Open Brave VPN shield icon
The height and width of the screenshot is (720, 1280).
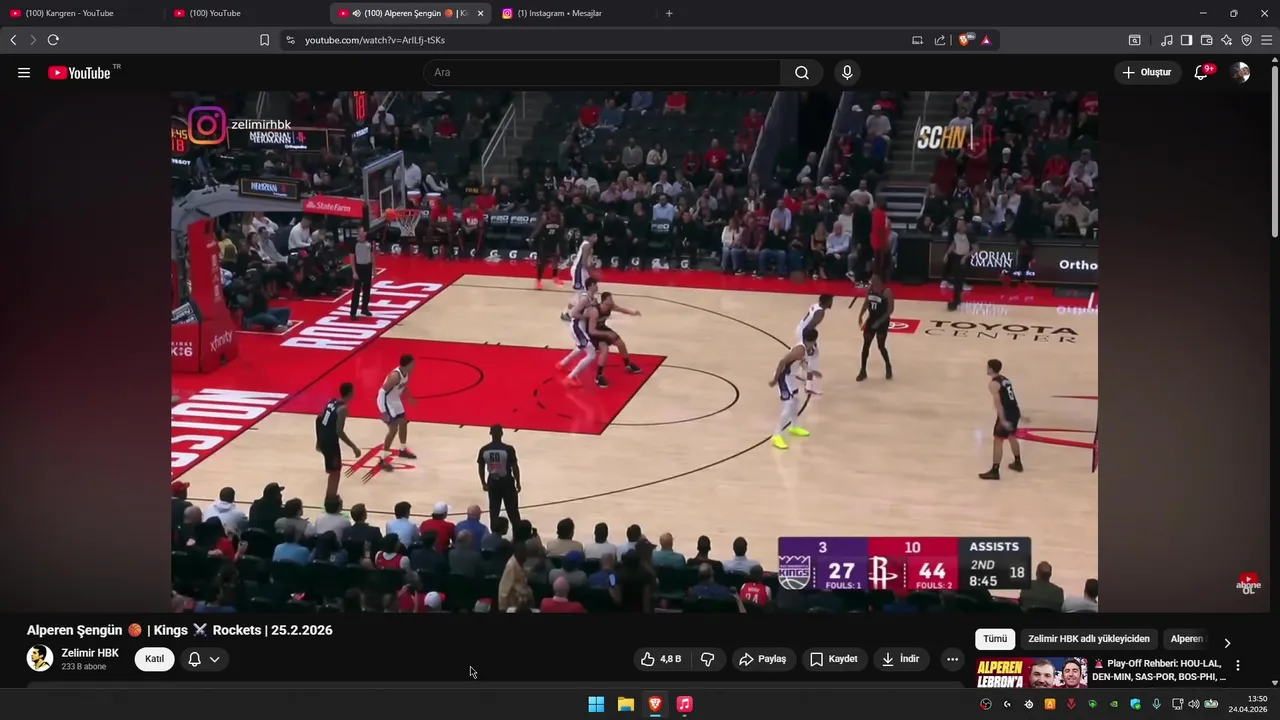(x=1246, y=40)
